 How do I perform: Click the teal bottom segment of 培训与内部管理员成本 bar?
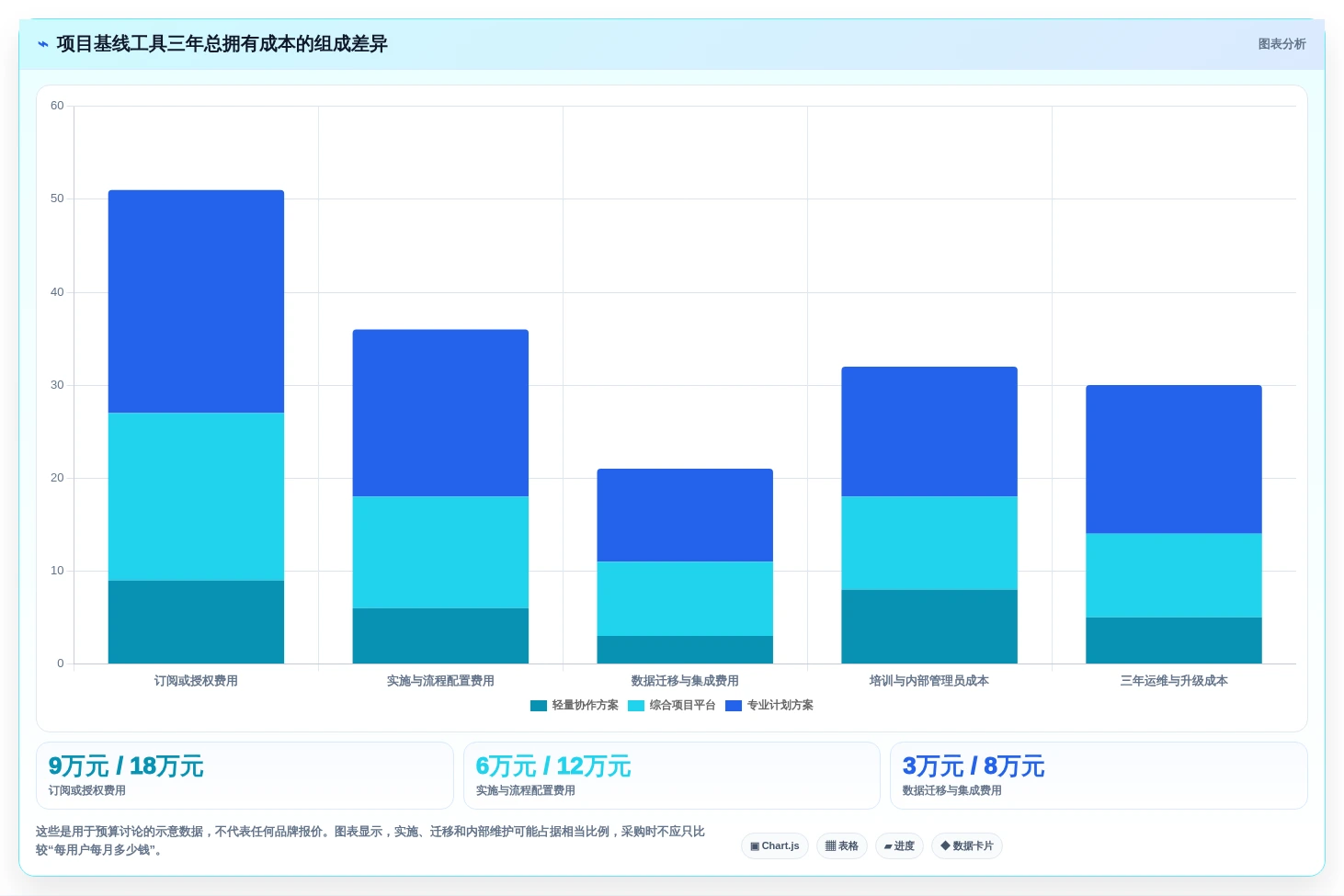click(929, 627)
